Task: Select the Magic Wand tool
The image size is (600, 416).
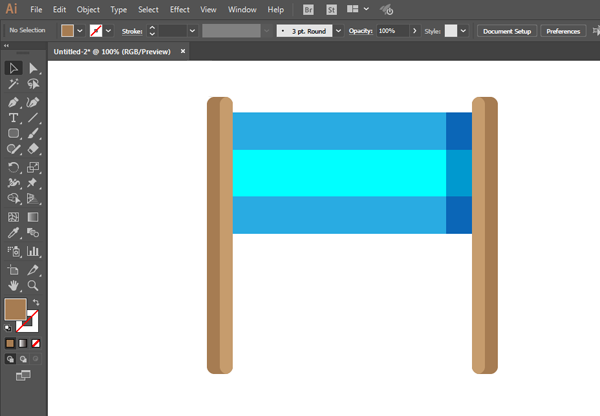Action: point(14,85)
